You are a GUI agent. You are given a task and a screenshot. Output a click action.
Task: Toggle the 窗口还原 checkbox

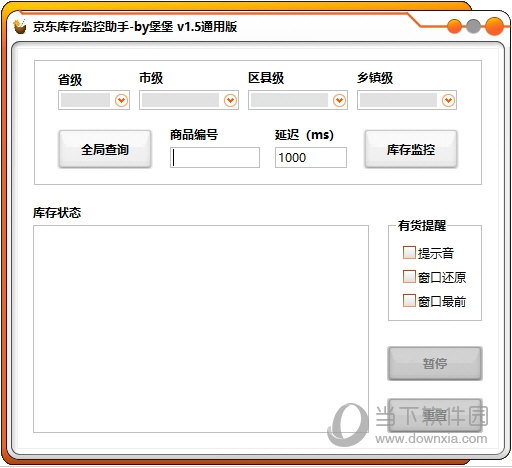[409, 277]
